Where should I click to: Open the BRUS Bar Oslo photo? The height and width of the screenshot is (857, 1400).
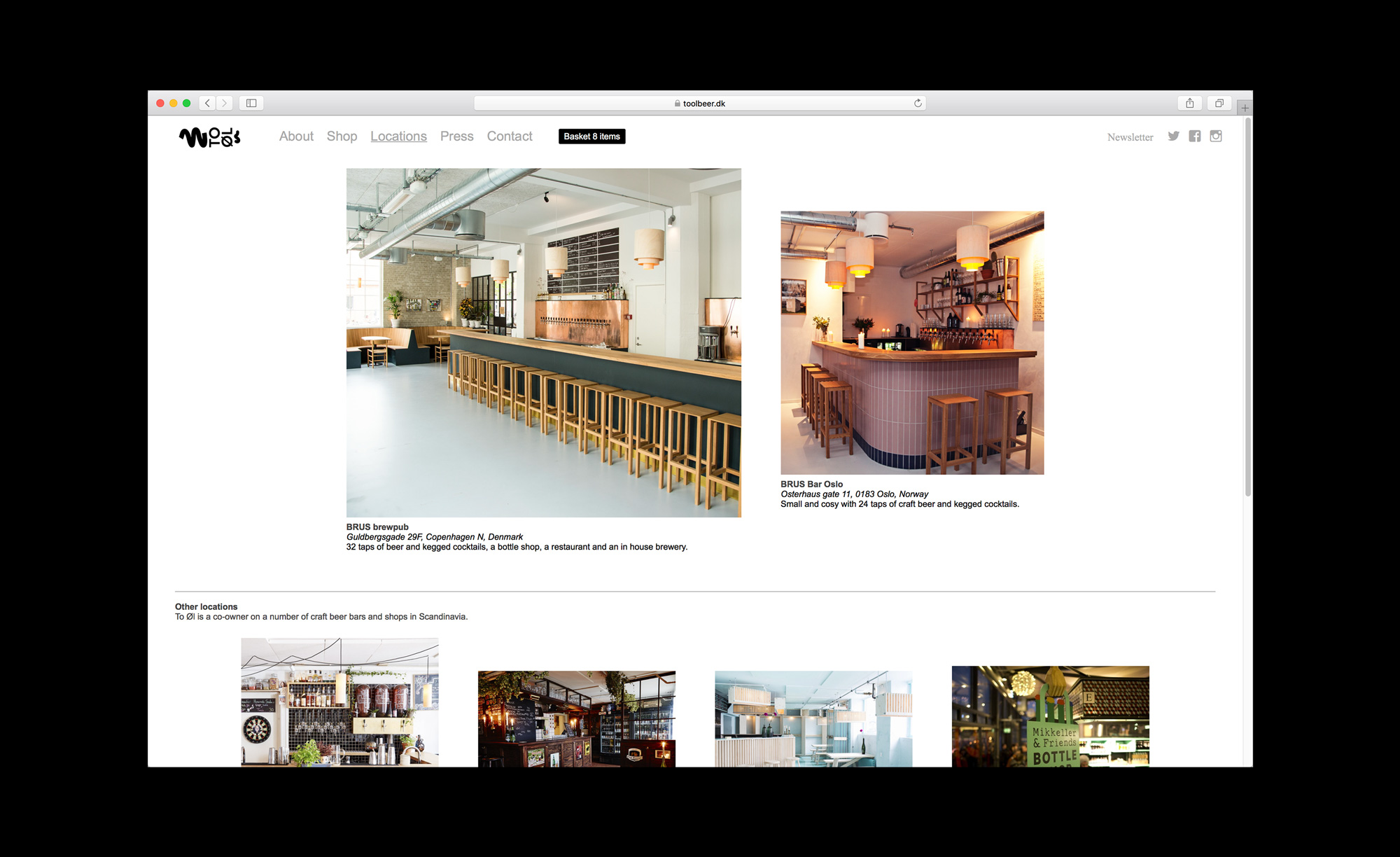coord(912,343)
